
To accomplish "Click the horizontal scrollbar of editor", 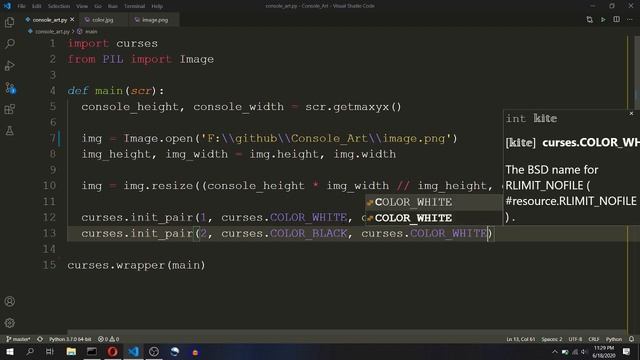I will pyautogui.click(x=347, y=332).
